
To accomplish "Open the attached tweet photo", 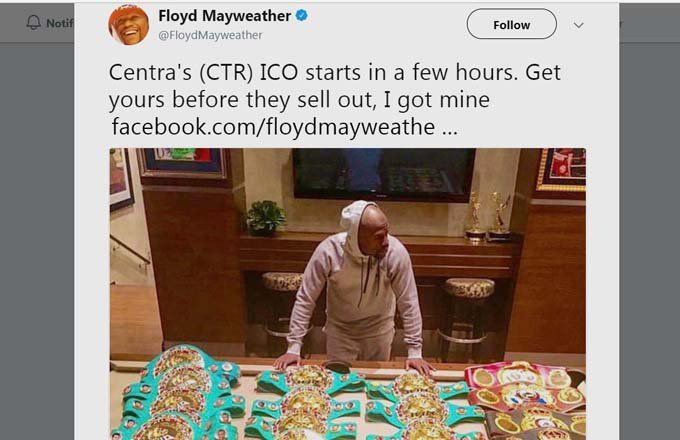I will [x=347, y=294].
